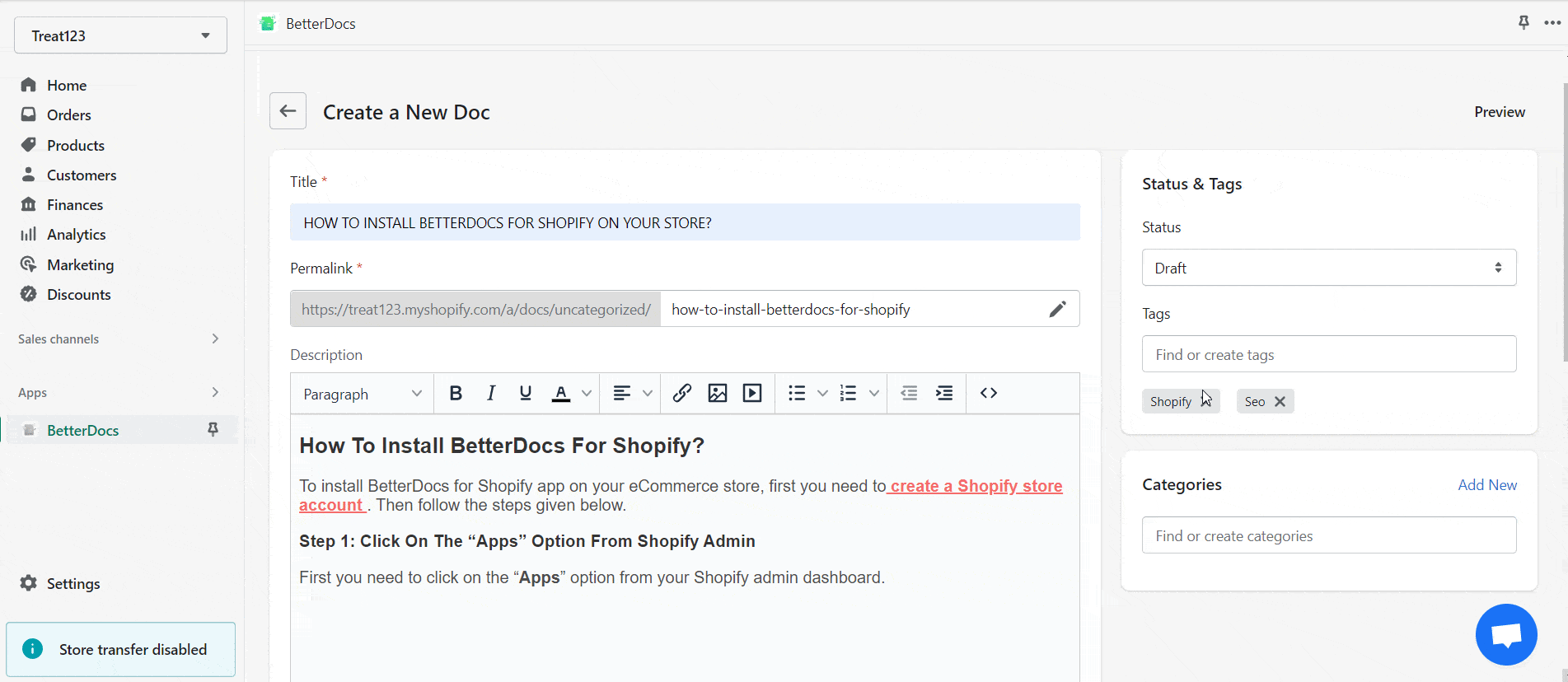
Task: Open the Paragraph format dropdown
Action: click(363, 394)
